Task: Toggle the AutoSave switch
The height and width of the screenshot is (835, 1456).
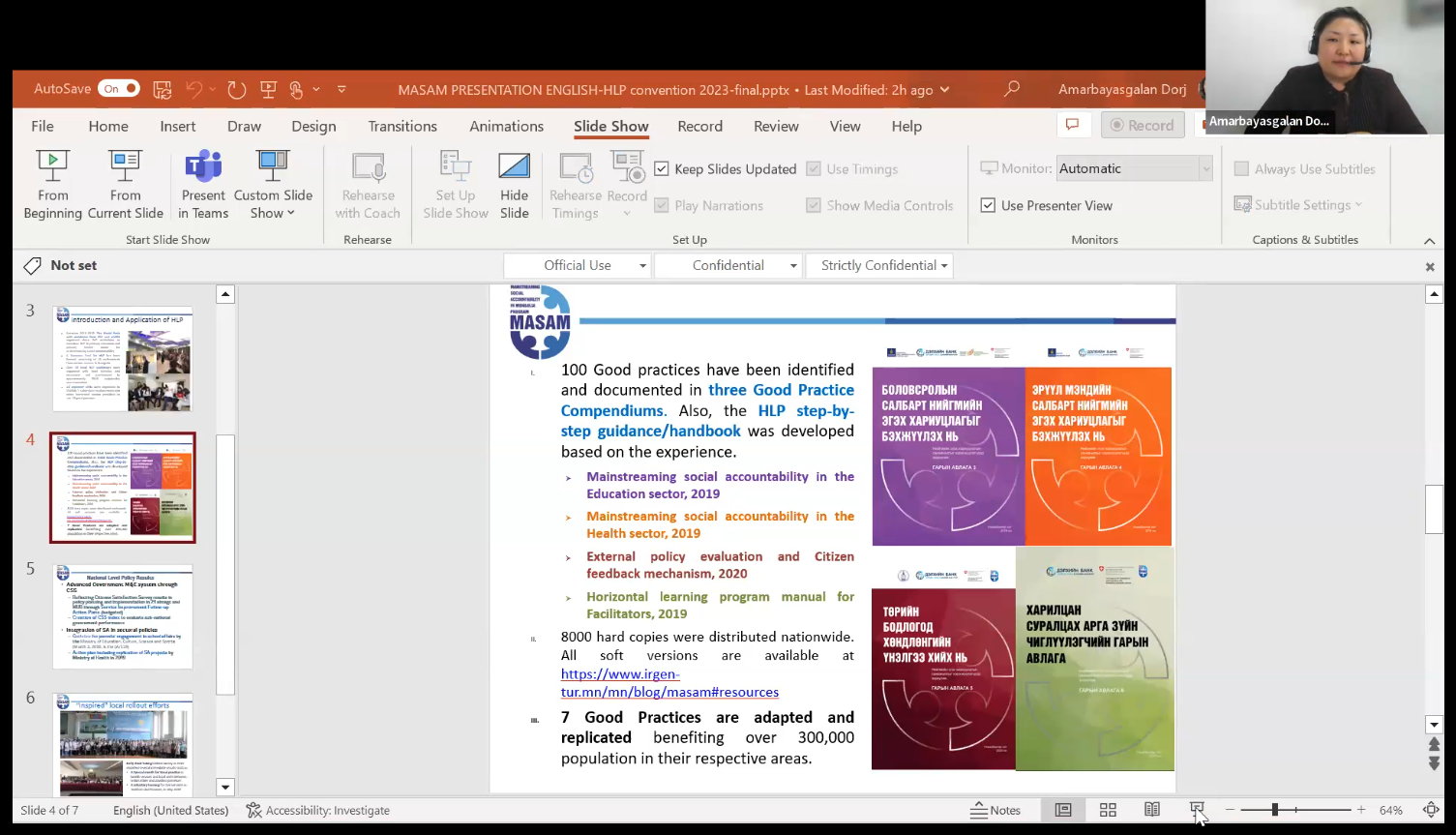Action: point(118,89)
